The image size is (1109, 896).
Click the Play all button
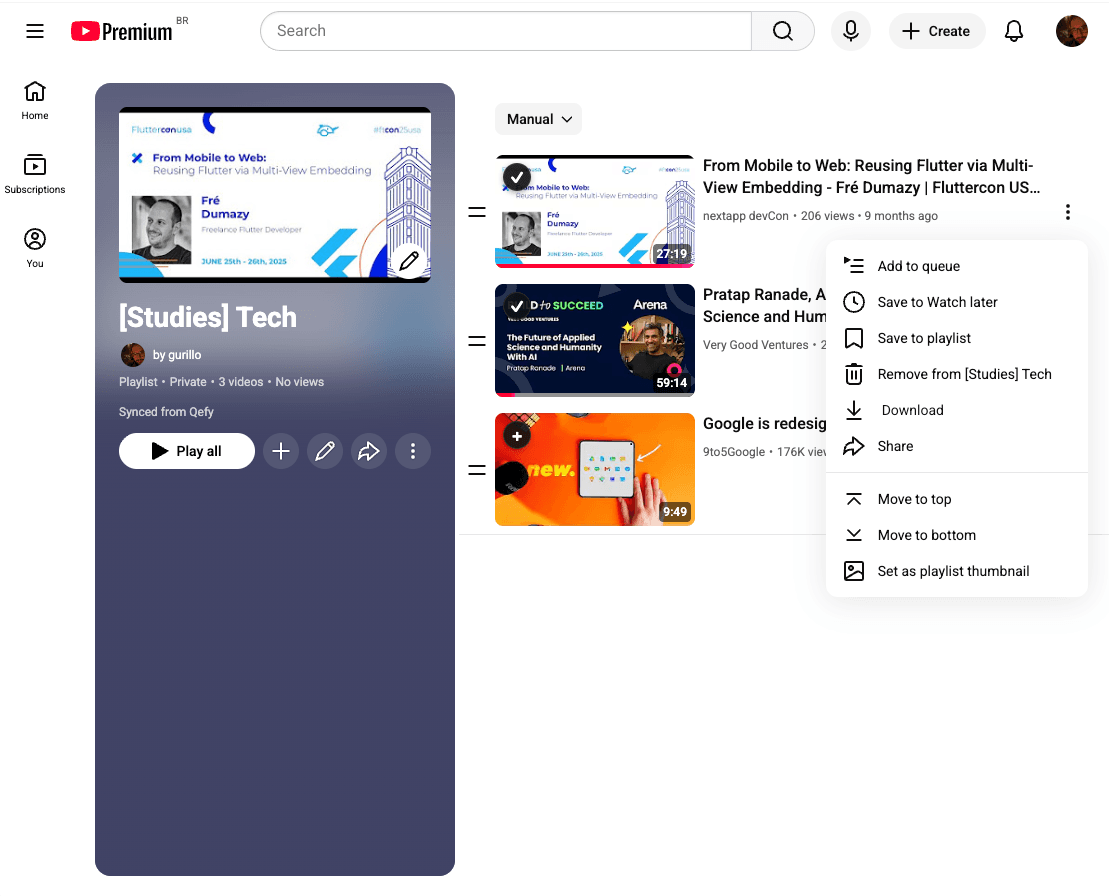click(187, 451)
